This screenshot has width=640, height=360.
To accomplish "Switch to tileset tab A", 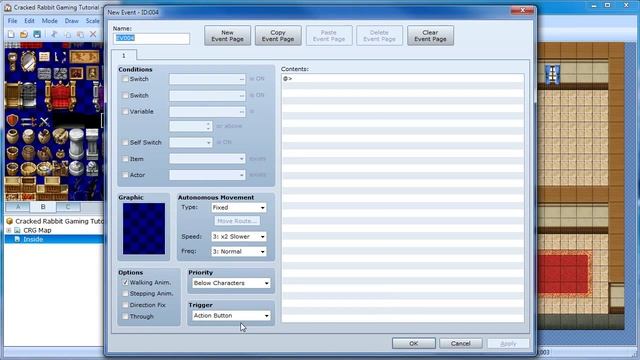I will (x=18, y=207).
